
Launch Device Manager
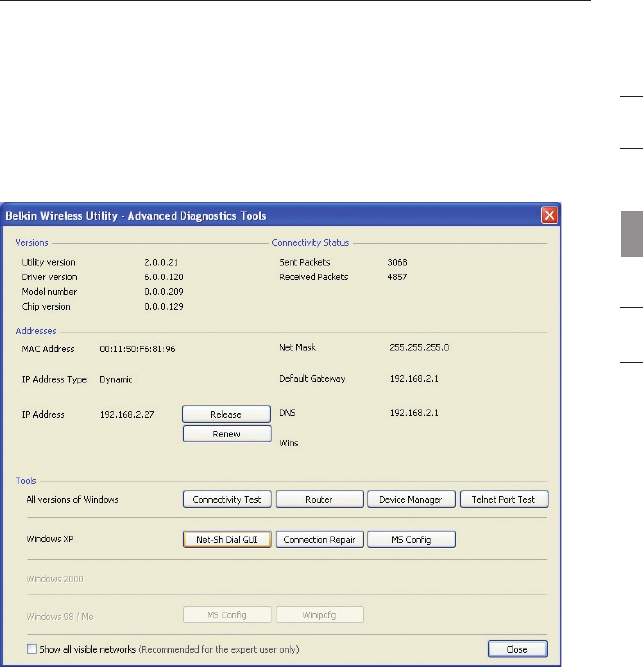tap(410, 499)
